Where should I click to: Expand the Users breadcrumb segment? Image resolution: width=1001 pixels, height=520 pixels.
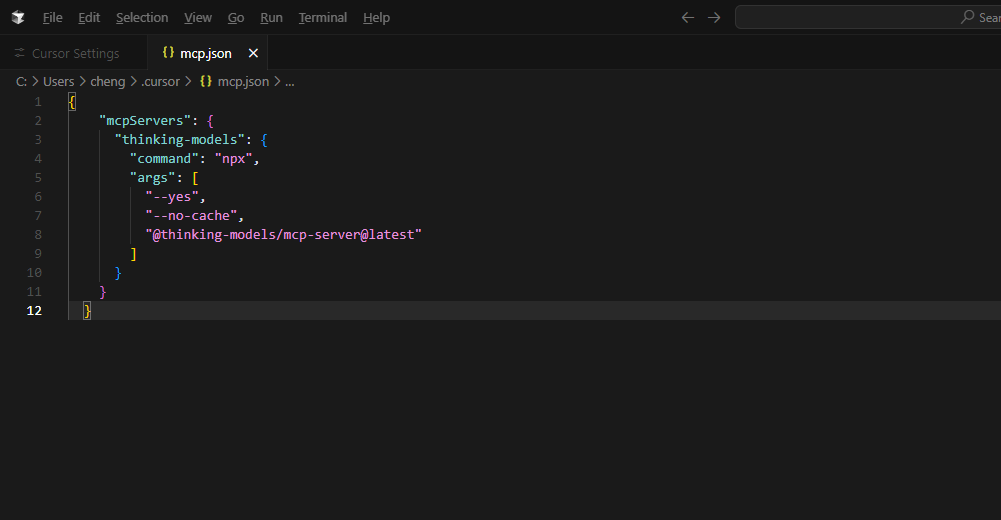coord(59,82)
